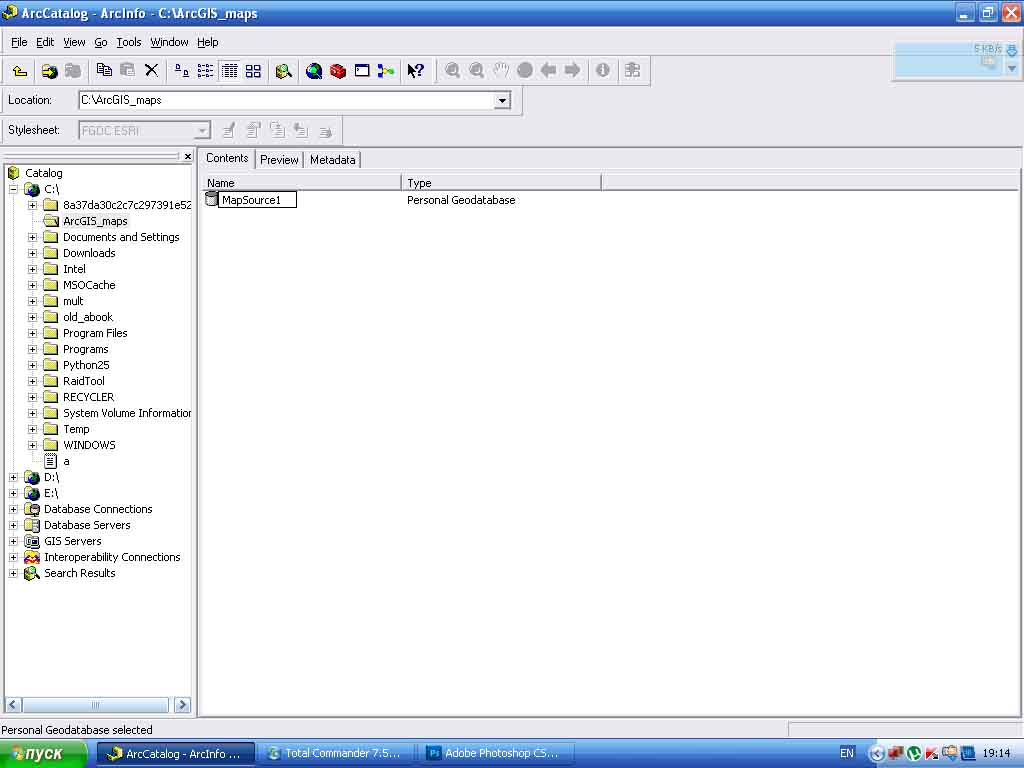The height and width of the screenshot is (768, 1024).
Task: Click the Start (пуск) button
Action: [43, 753]
